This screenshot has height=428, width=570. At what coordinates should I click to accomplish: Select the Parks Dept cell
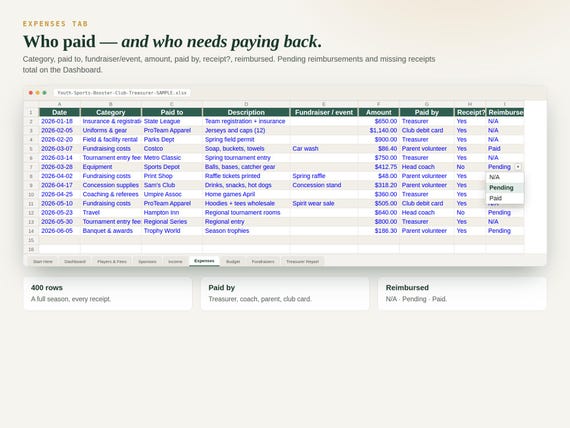pyautogui.click(x=172, y=140)
